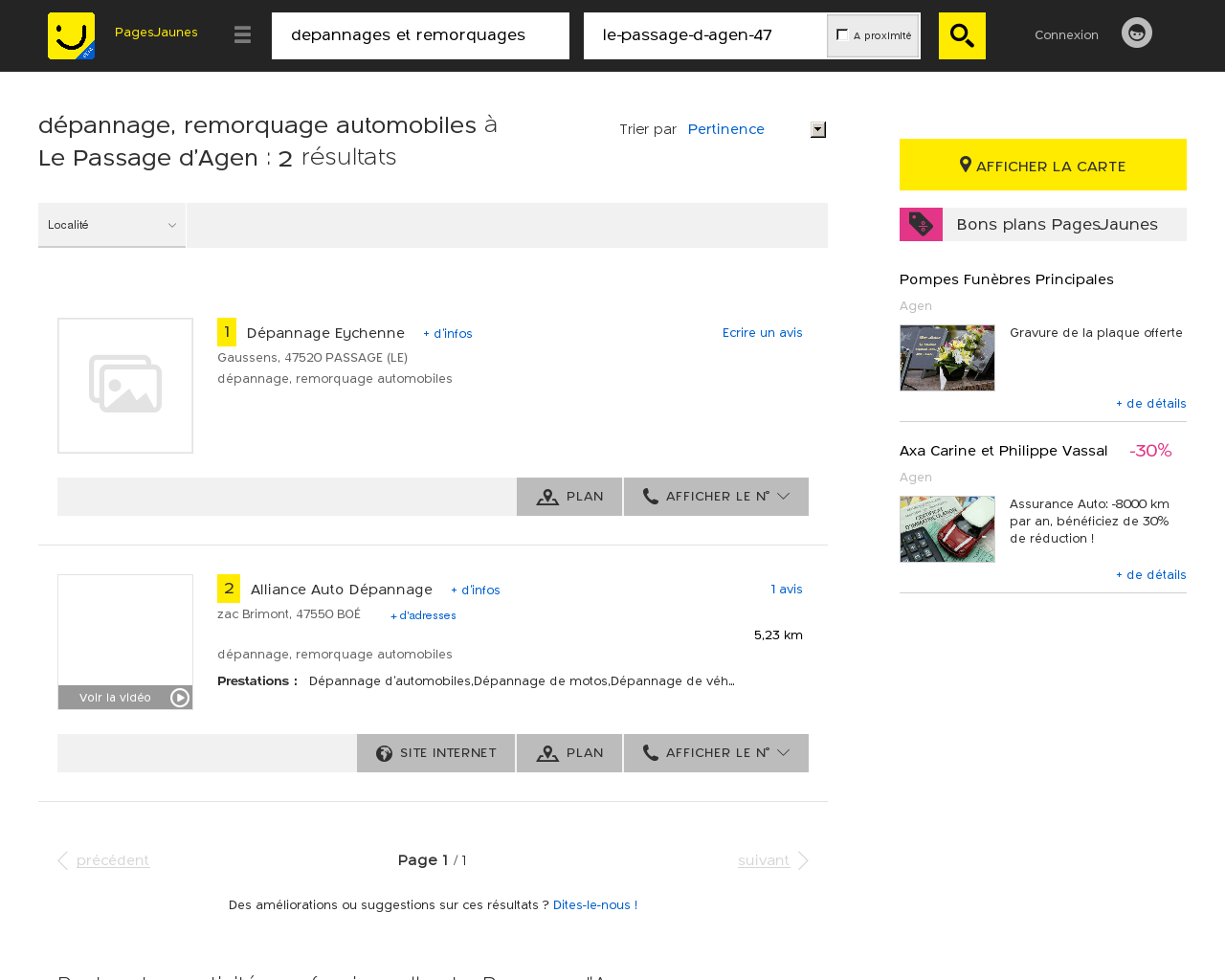Click + de détails under Pompes Funèbres

point(1151,404)
